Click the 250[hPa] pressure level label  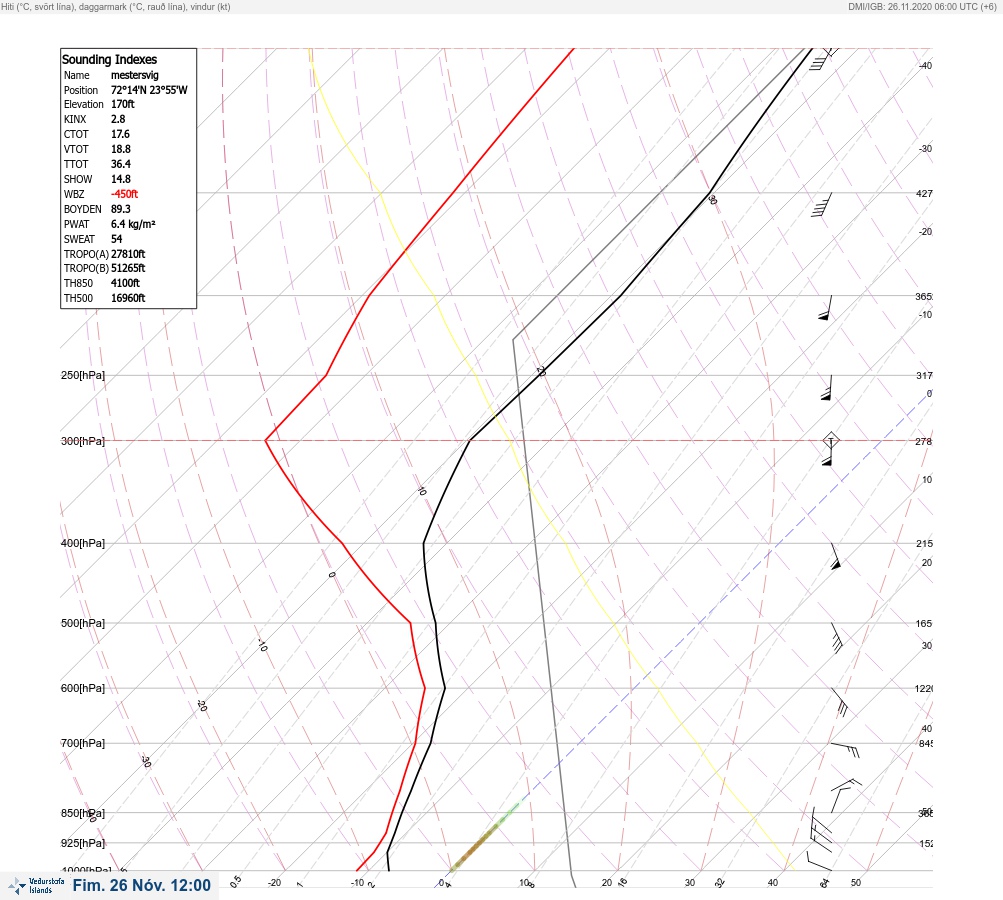83,375
